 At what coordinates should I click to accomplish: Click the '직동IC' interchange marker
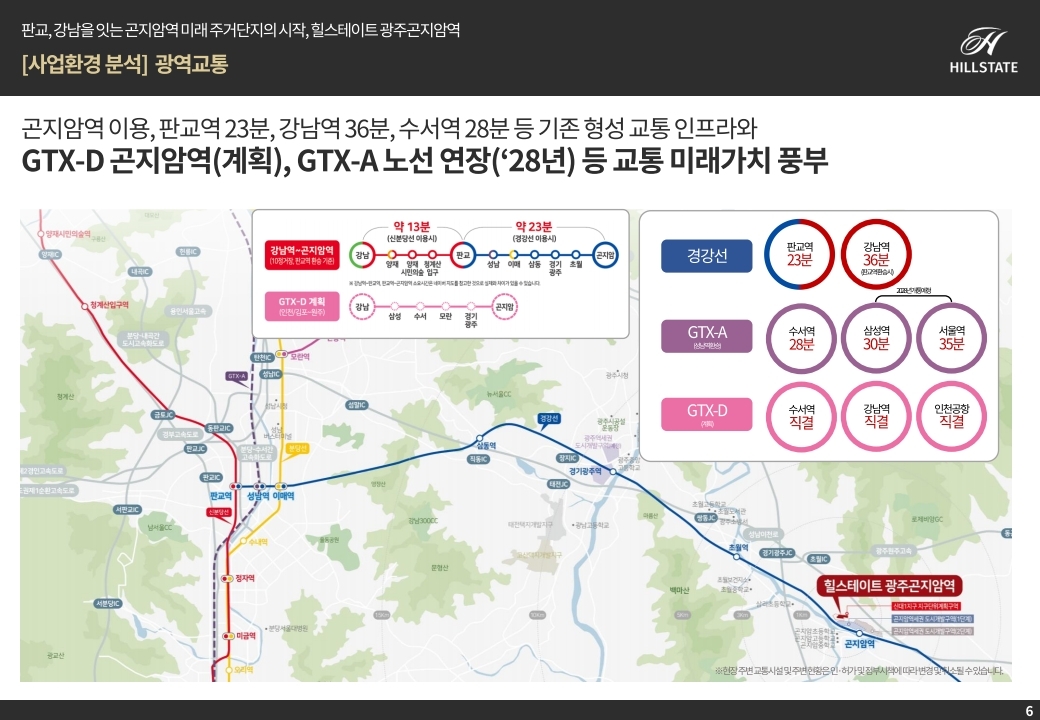point(478,459)
